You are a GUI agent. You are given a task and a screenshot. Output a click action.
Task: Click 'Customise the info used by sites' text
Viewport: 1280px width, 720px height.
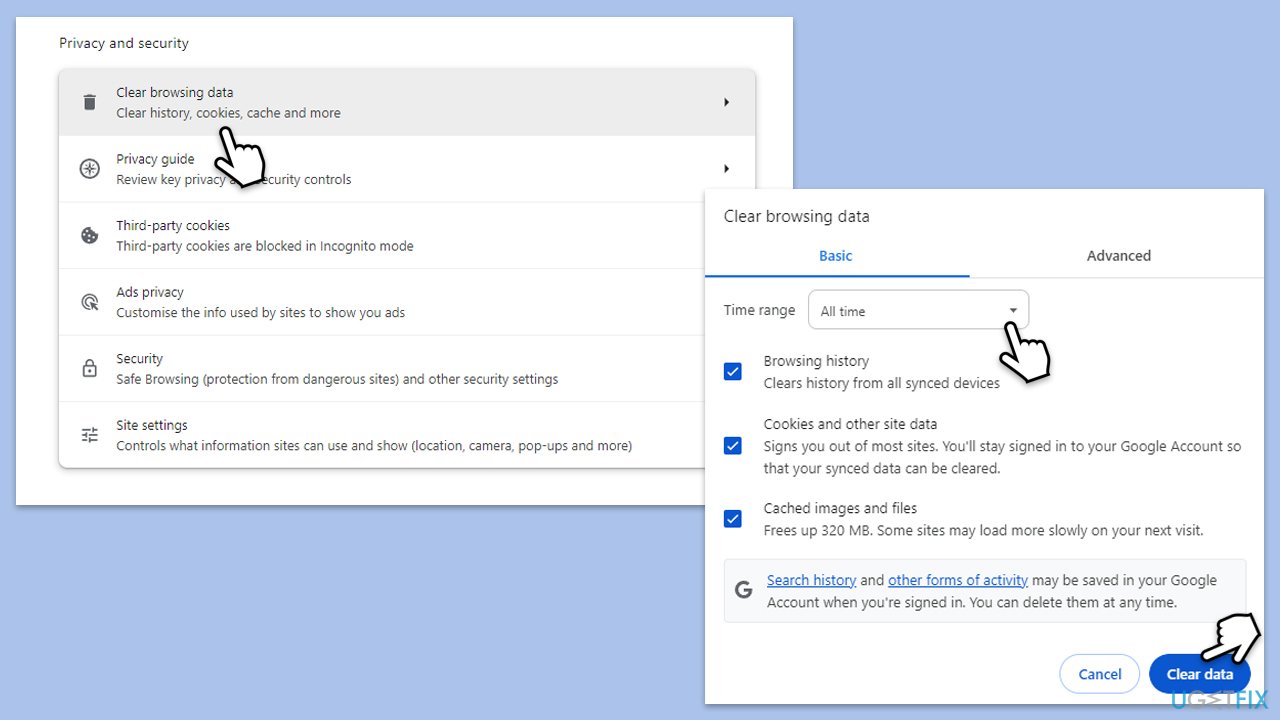(260, 313)
